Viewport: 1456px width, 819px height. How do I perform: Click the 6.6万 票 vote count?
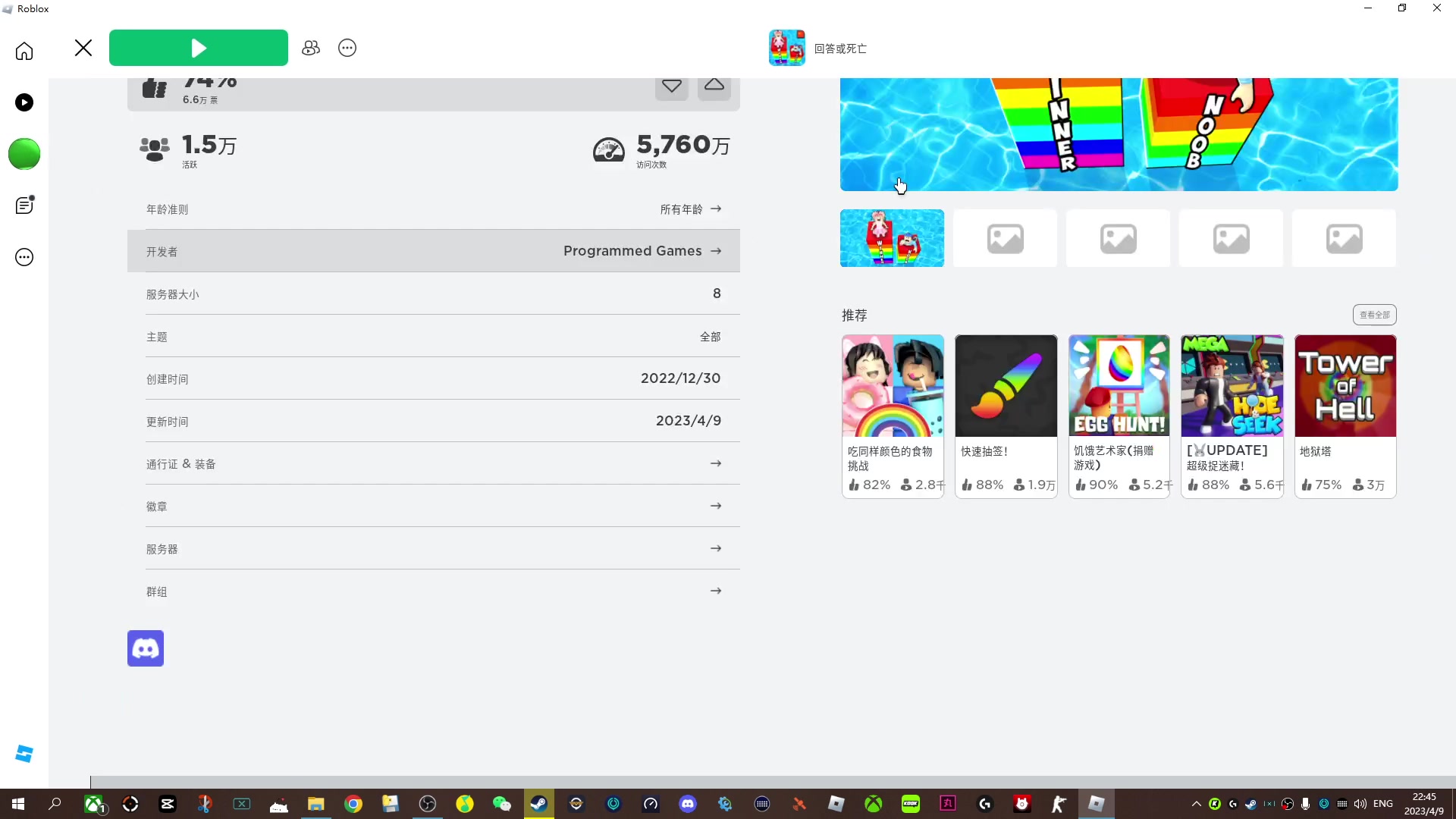200,100
